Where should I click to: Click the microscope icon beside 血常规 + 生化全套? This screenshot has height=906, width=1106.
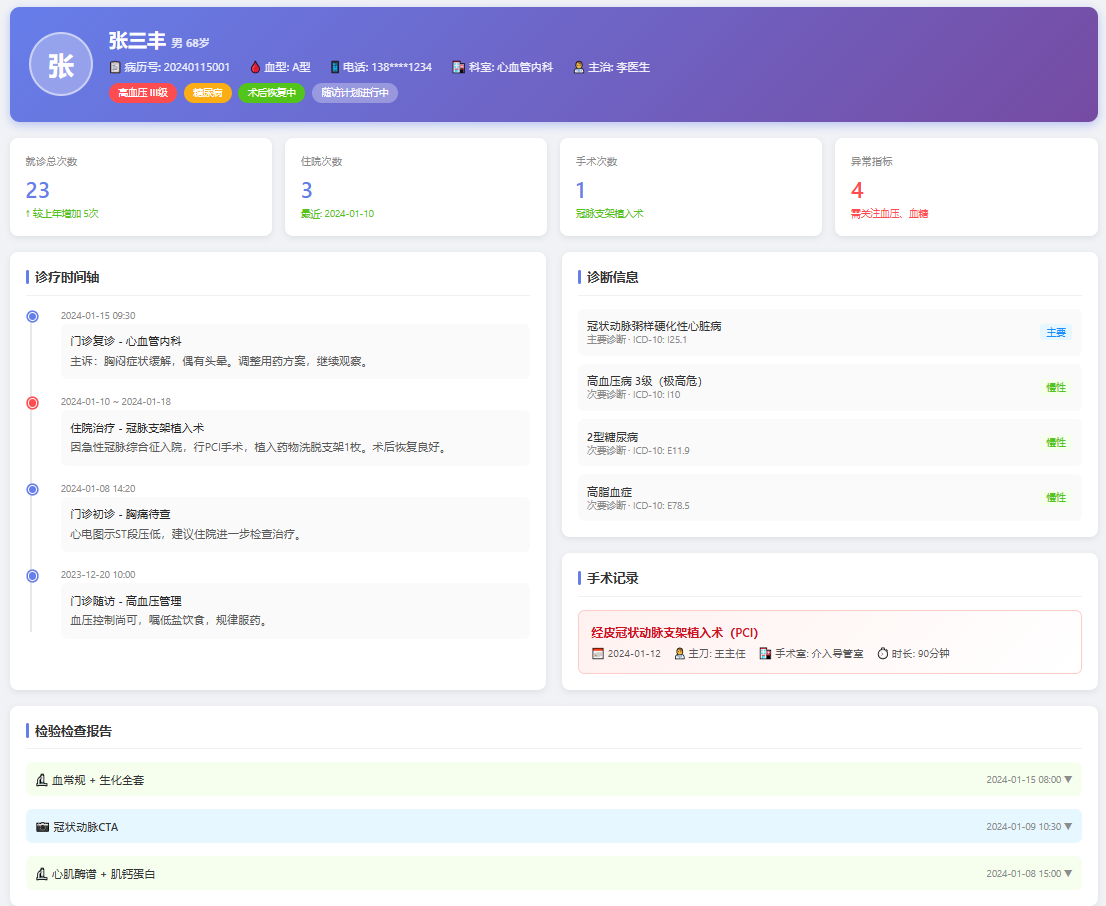[x=42, y=780]
